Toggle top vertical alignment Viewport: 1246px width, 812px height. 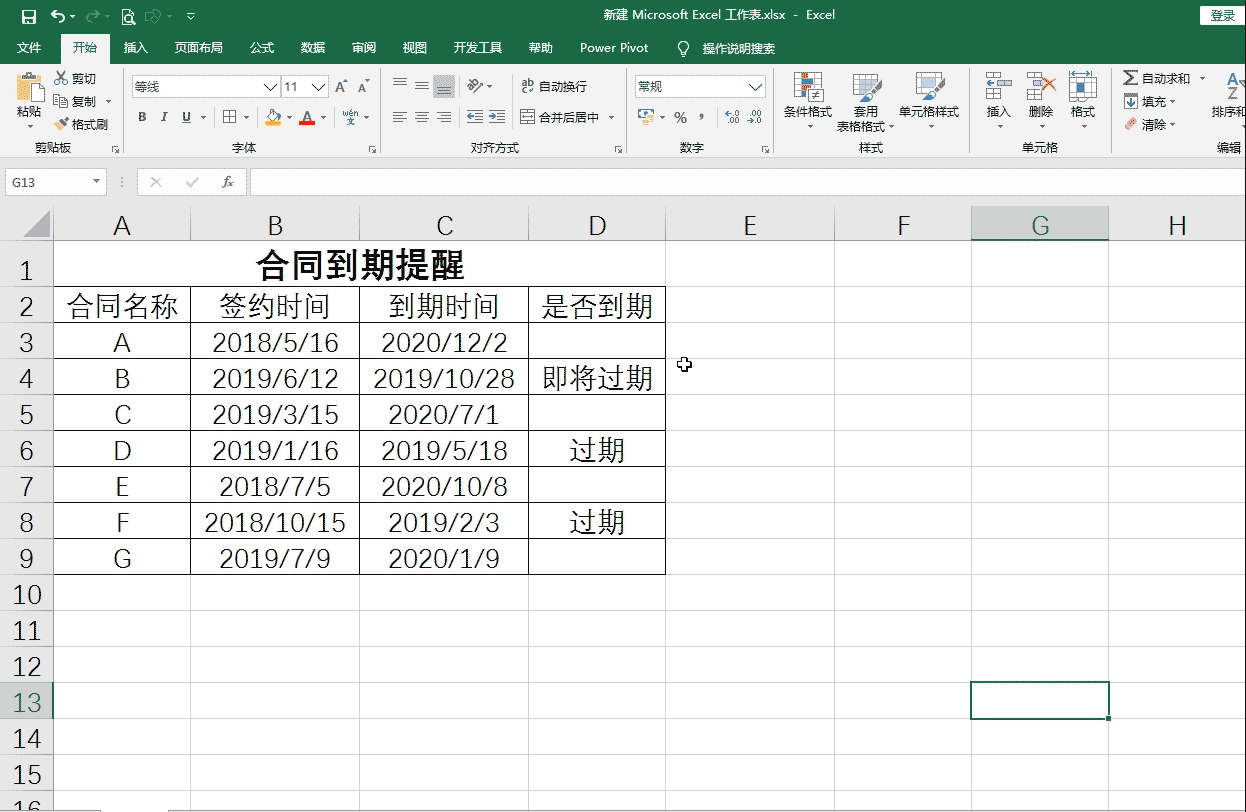coord(400,84)
